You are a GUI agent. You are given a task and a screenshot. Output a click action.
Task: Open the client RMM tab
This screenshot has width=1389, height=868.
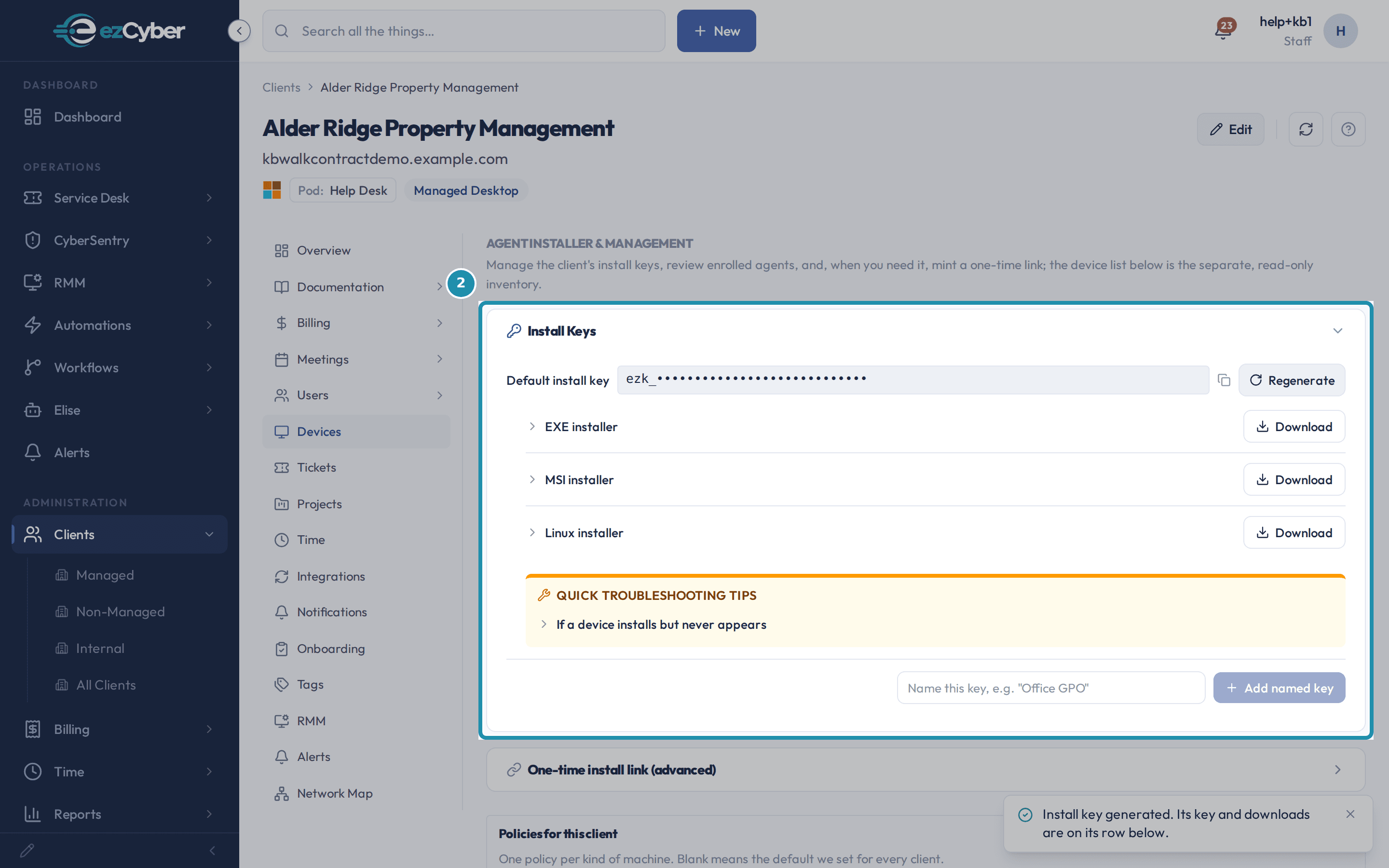click(x=356, y=720)
